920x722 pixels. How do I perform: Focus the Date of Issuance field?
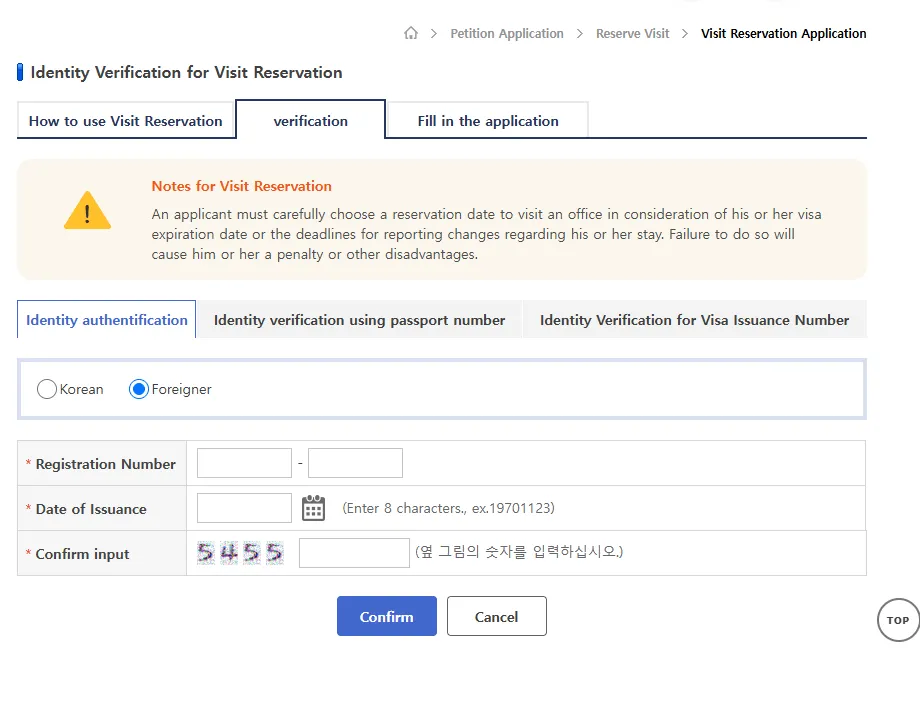[x=244, y=508]
